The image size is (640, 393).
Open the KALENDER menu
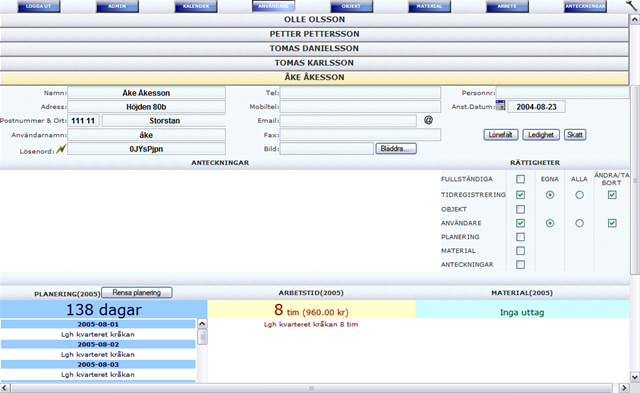click(x=196, y=6)
